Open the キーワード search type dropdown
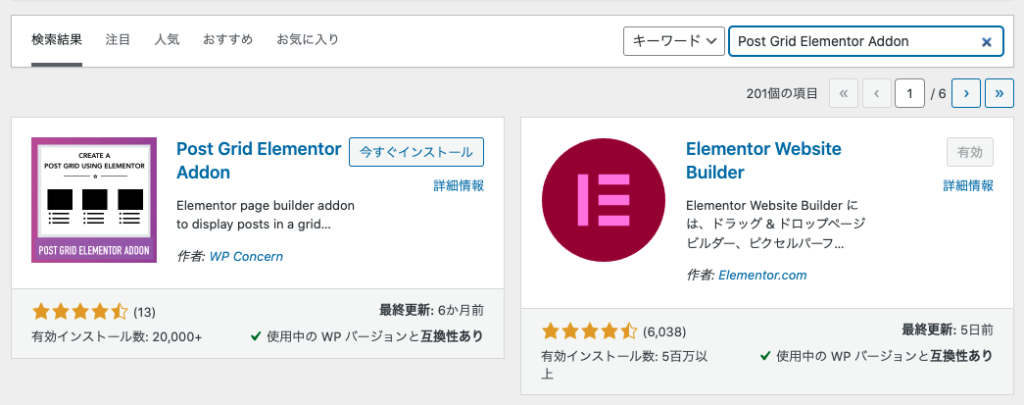Image resolution: width=1024 pixels, height=405 pixels. [674, 41]
